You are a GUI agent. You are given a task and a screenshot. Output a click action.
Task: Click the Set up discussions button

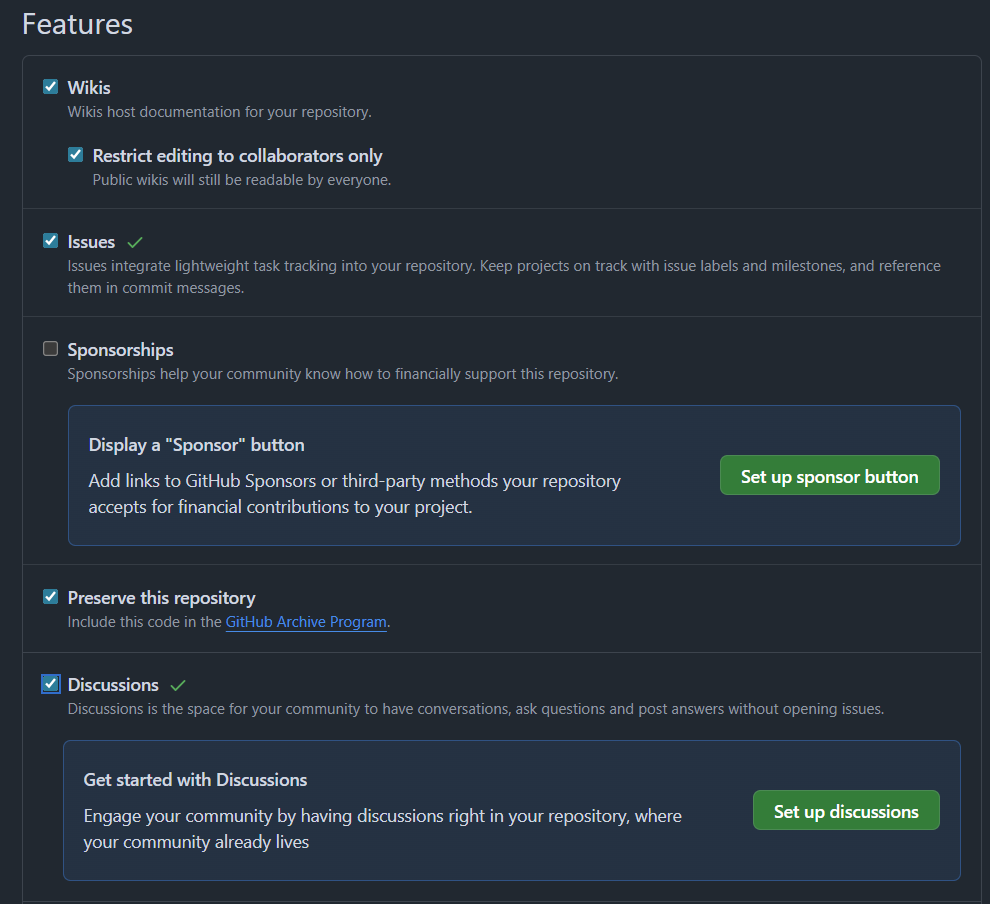click(846, 810)
